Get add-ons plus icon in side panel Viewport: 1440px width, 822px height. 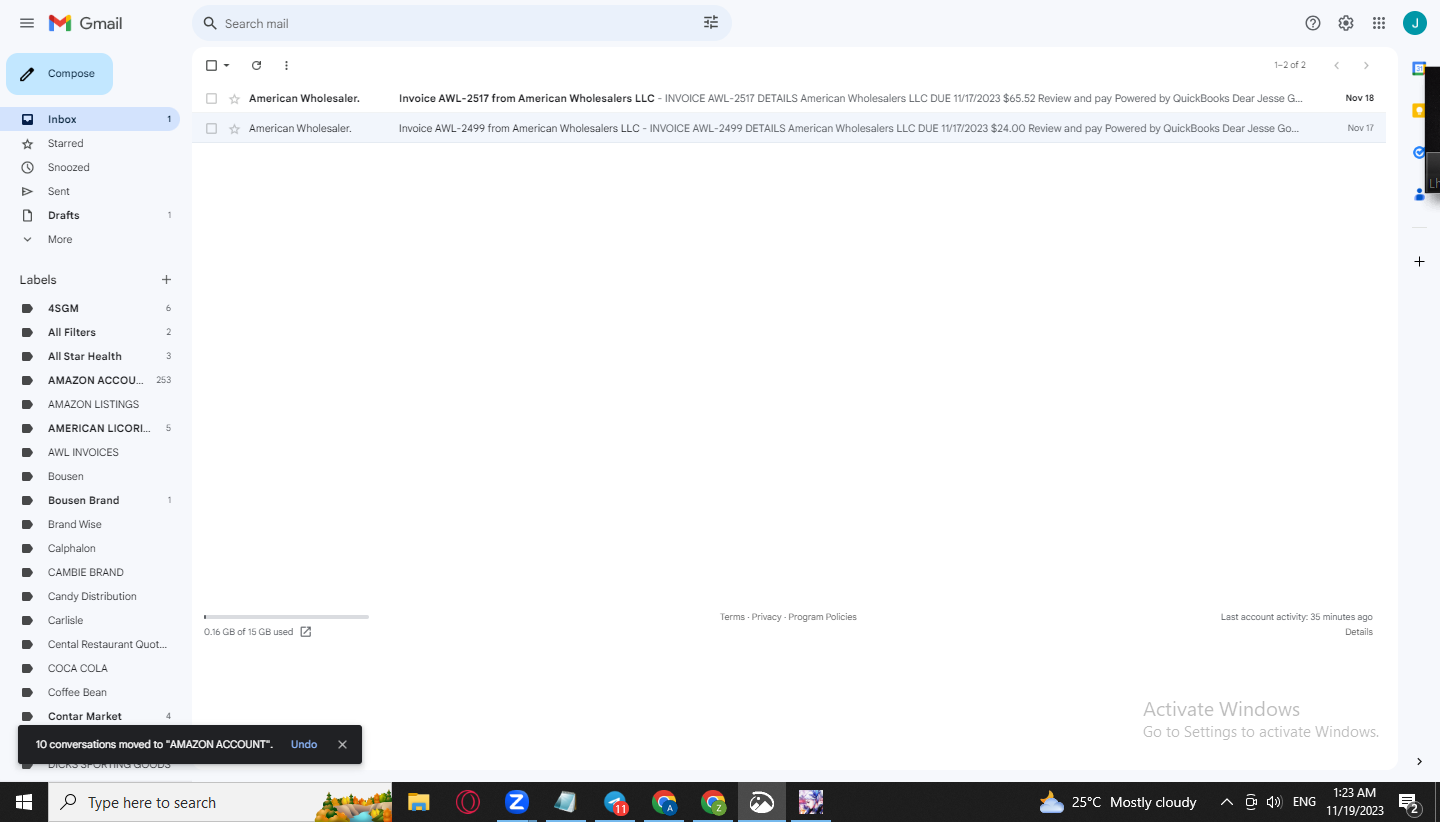click(x=1419, y=262)
